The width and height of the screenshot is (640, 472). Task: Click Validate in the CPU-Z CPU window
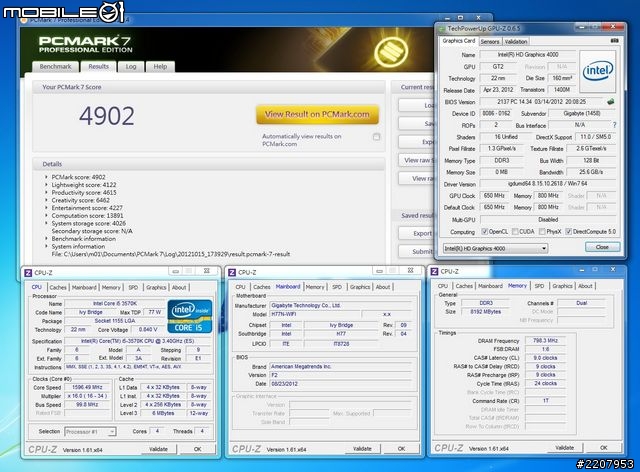pos(158,449)
